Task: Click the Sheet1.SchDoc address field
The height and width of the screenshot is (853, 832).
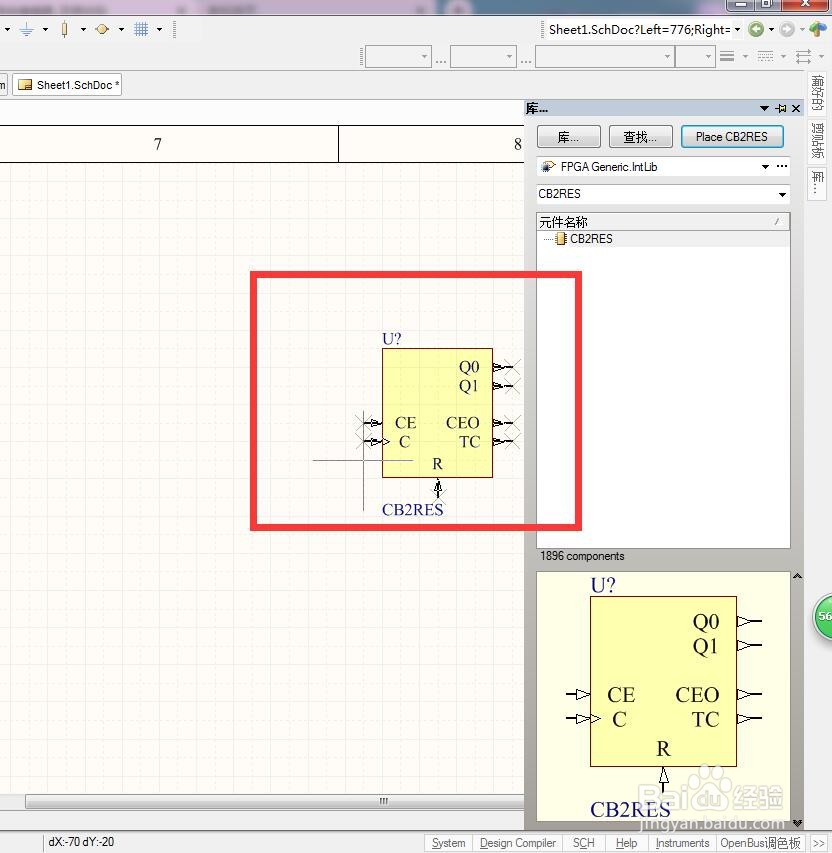Action: (x=639, y=29)
